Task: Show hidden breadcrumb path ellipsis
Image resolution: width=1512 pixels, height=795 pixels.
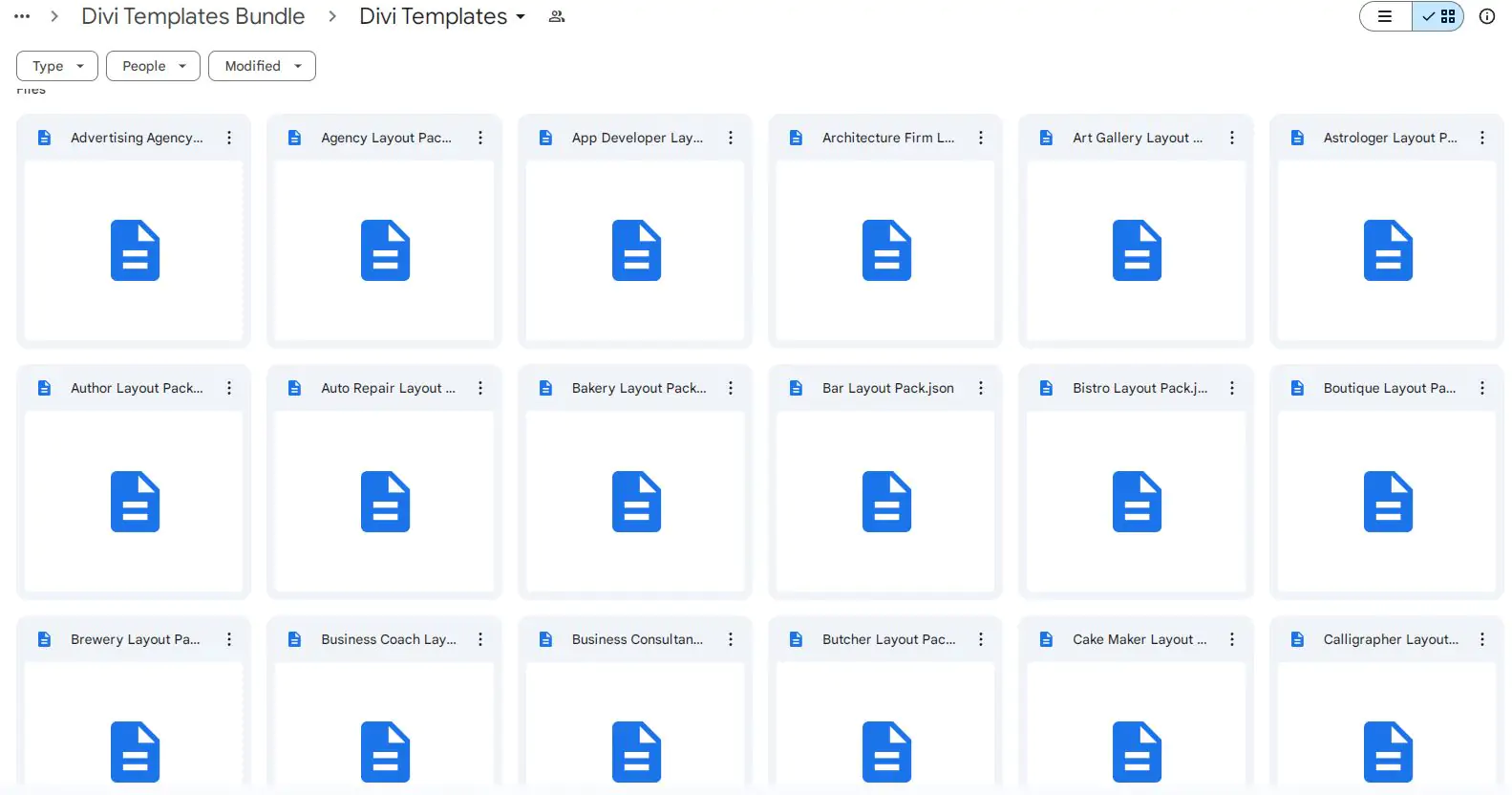Action: click(x=22, y=17)
